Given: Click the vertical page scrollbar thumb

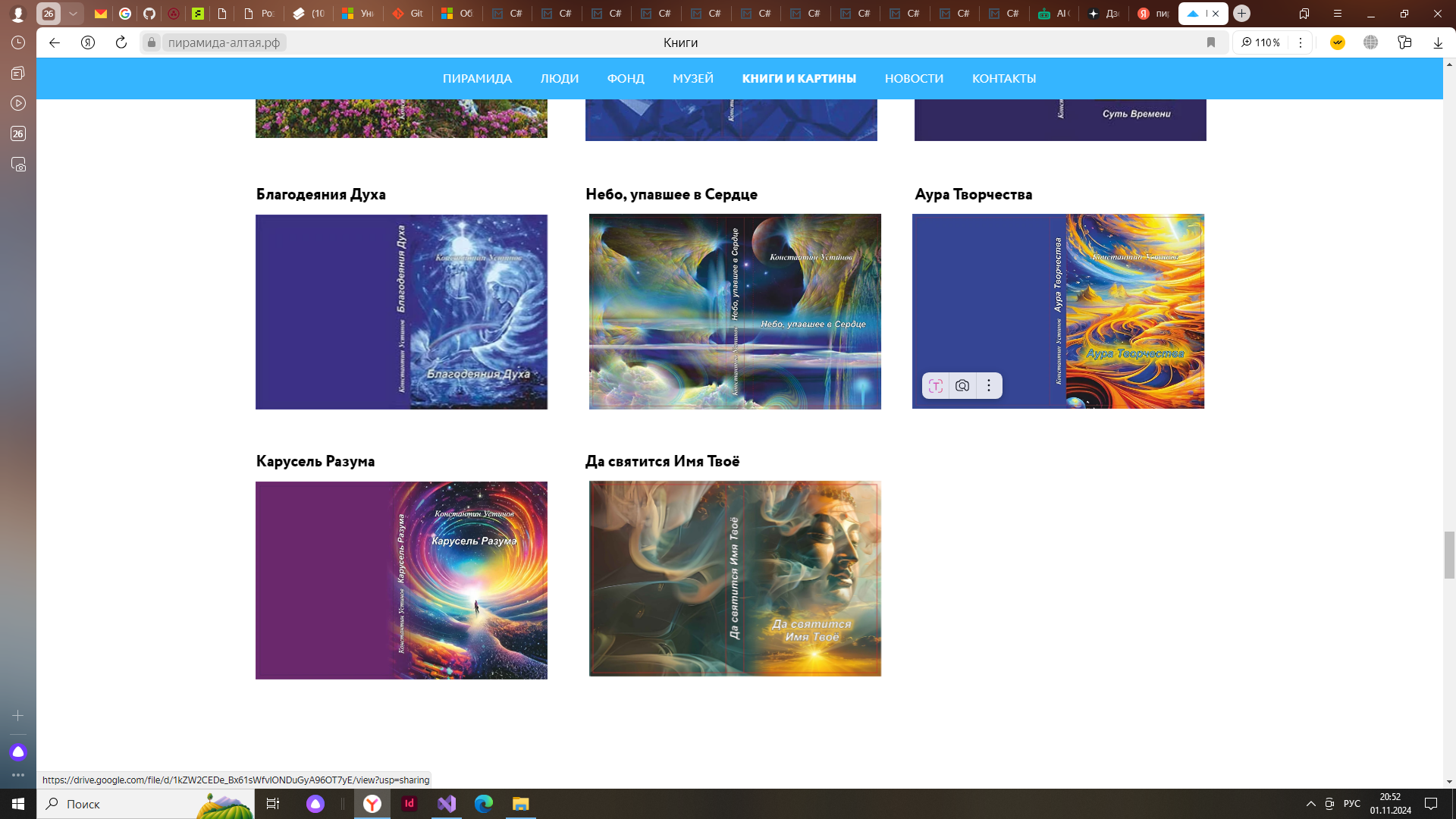Looking at the screenshot, I should 1449,555.
